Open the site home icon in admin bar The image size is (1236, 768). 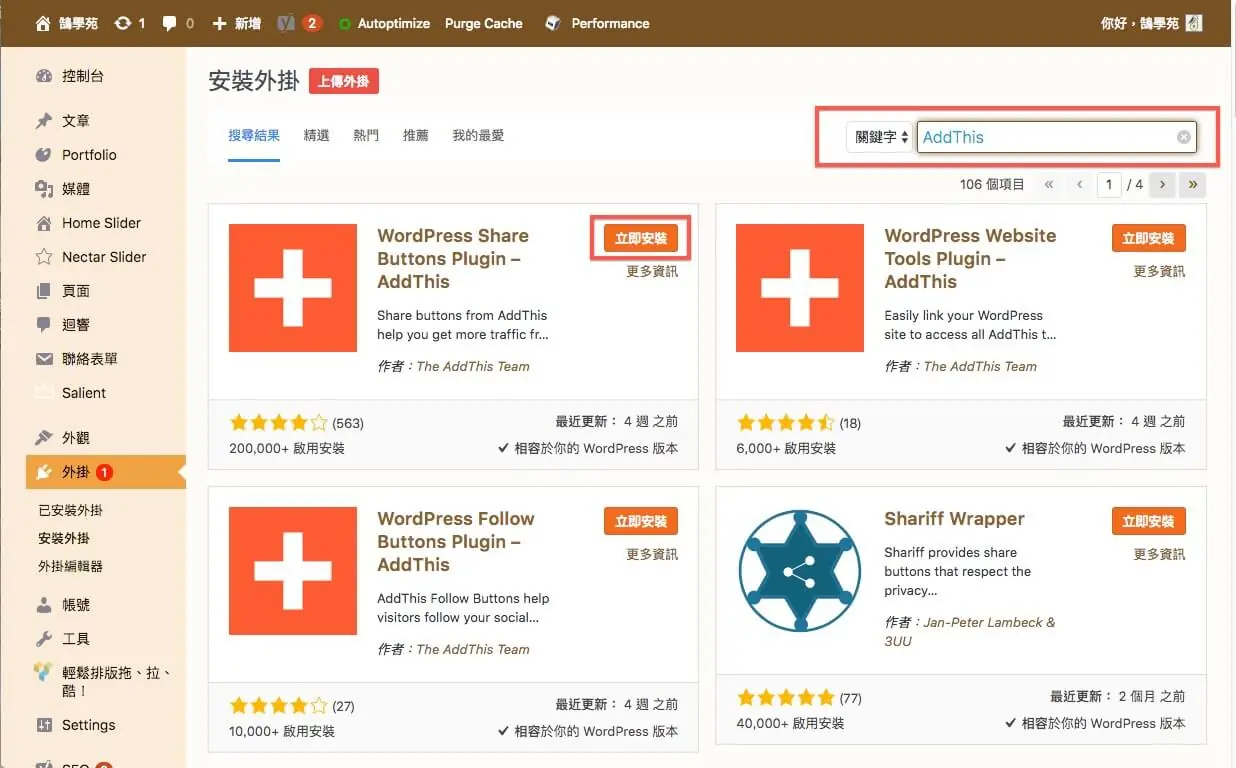(x=42, y=23)
